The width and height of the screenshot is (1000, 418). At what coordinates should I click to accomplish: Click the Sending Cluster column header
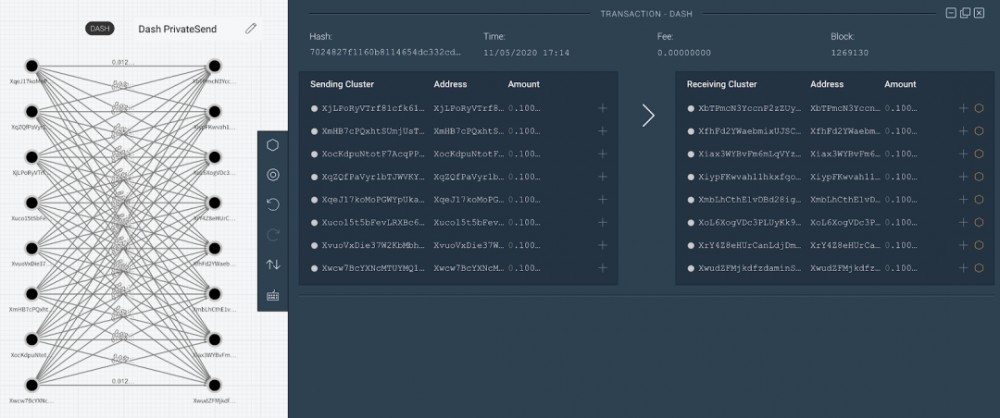coord(342,84)
